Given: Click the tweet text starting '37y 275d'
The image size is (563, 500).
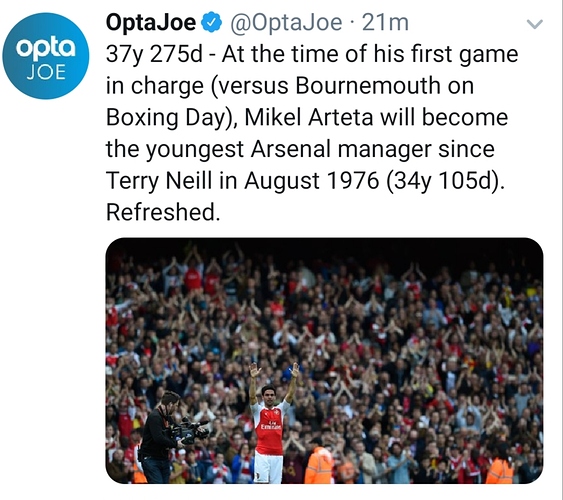Looking at the screenshot, I should coord(312,133).
